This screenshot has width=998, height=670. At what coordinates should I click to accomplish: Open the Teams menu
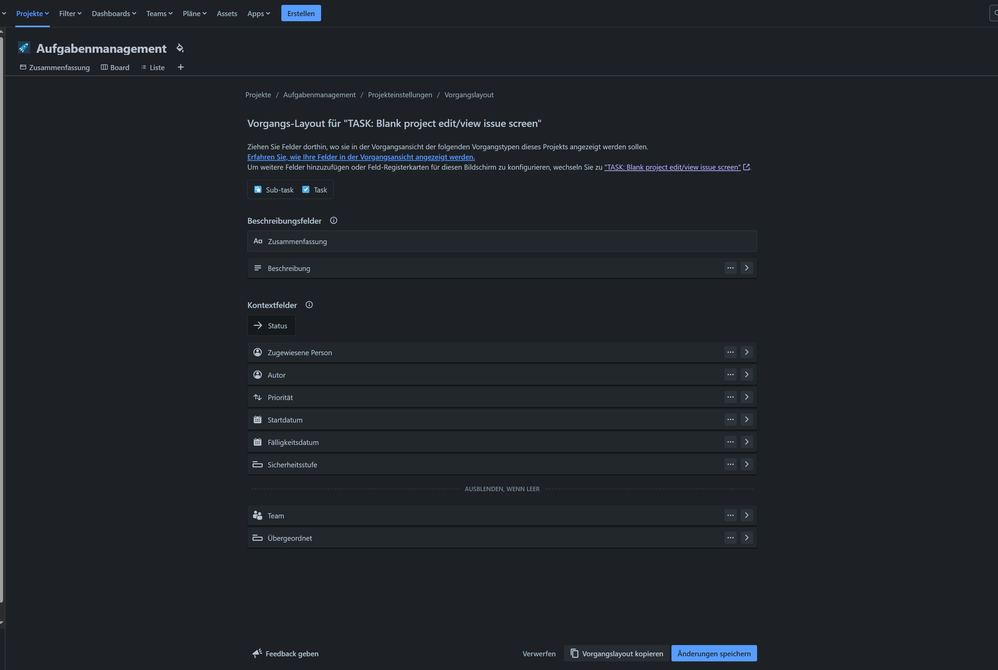[159, 13]
